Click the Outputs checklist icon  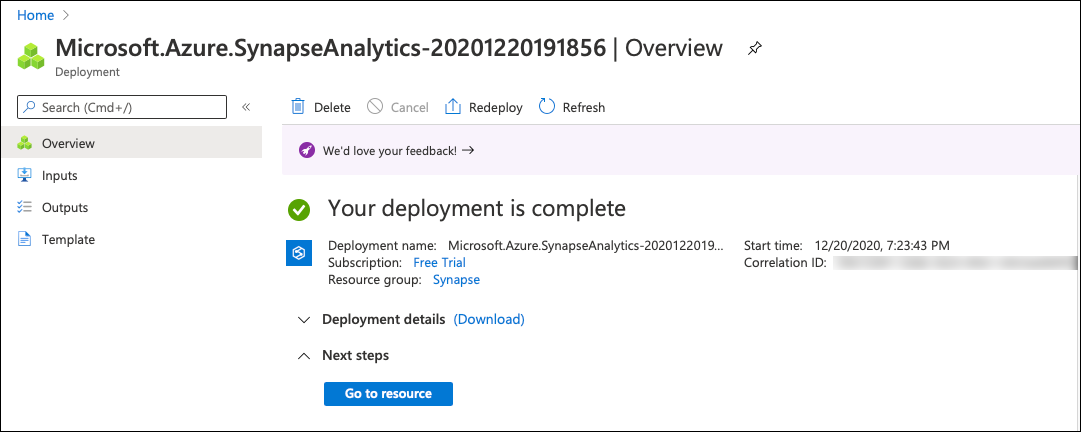point(25,207)
